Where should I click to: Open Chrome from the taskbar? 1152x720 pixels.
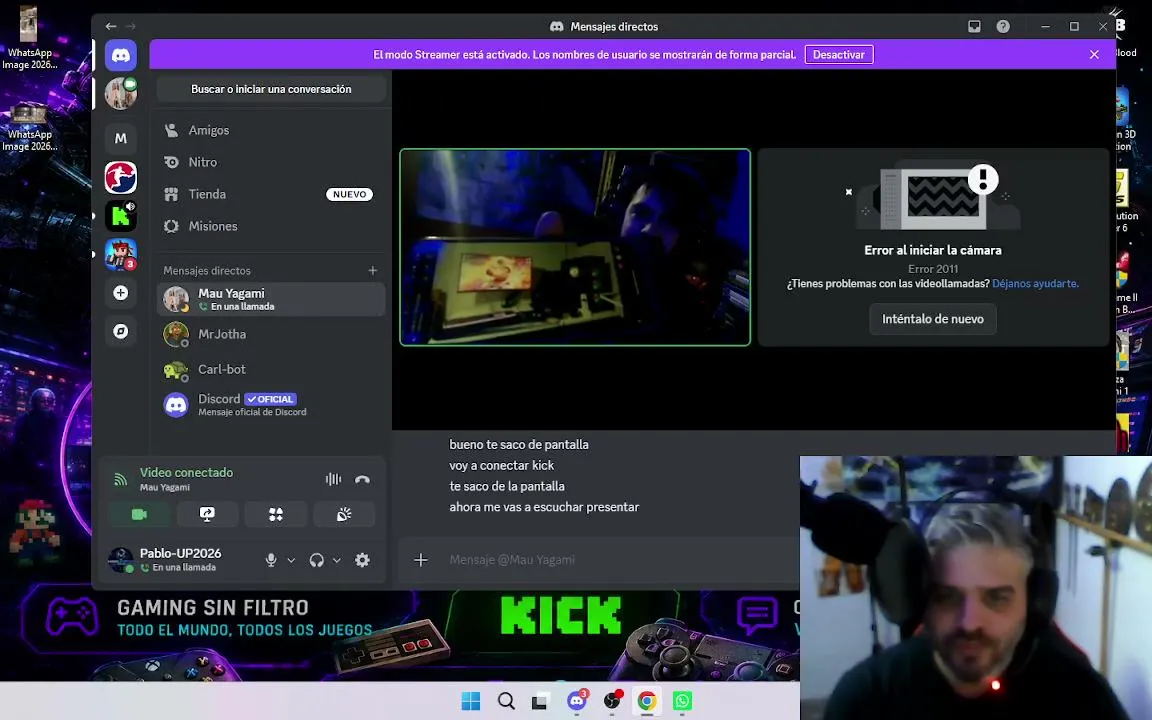pyautogui.click(x=647, y=701)
